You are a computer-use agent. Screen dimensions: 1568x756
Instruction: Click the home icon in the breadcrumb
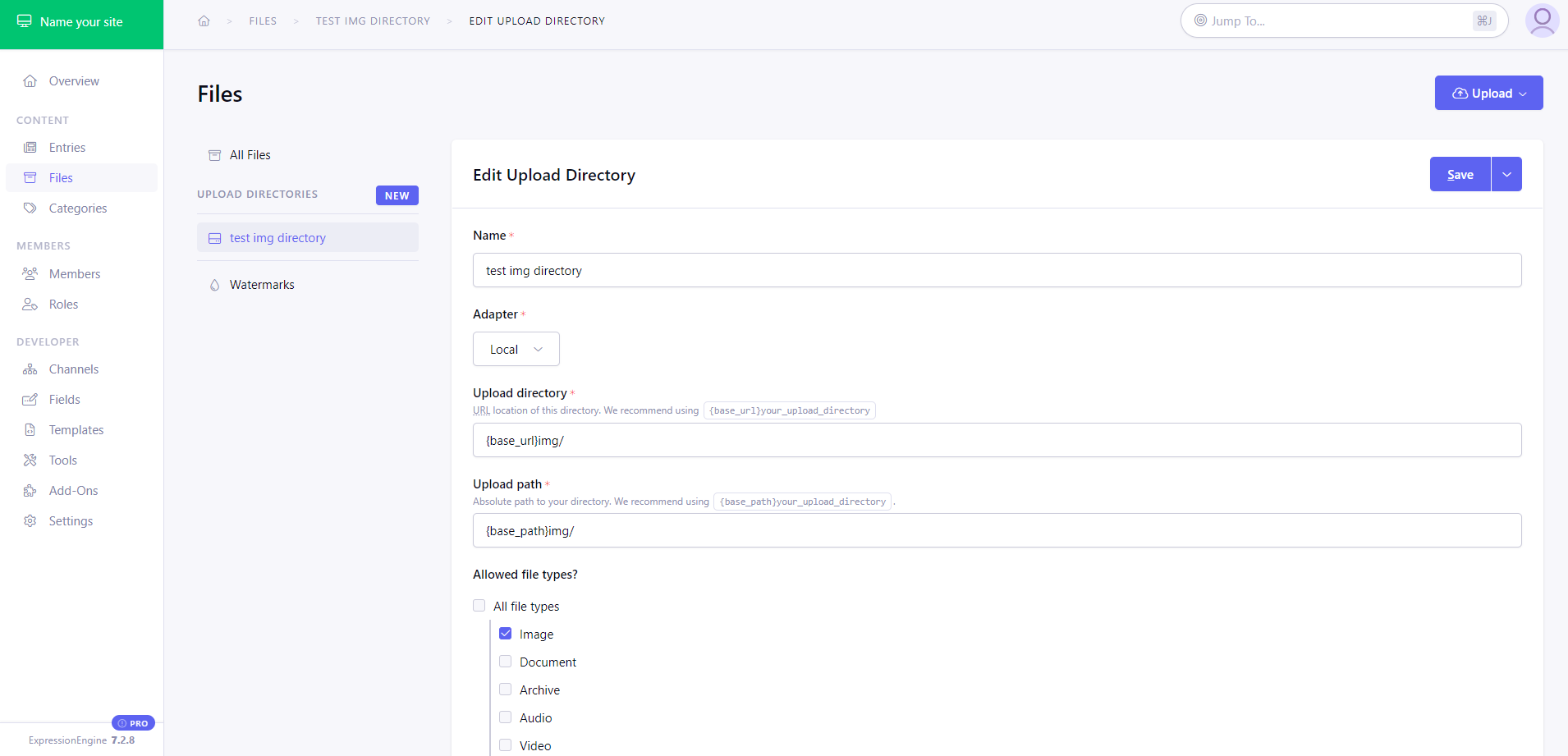204,21
